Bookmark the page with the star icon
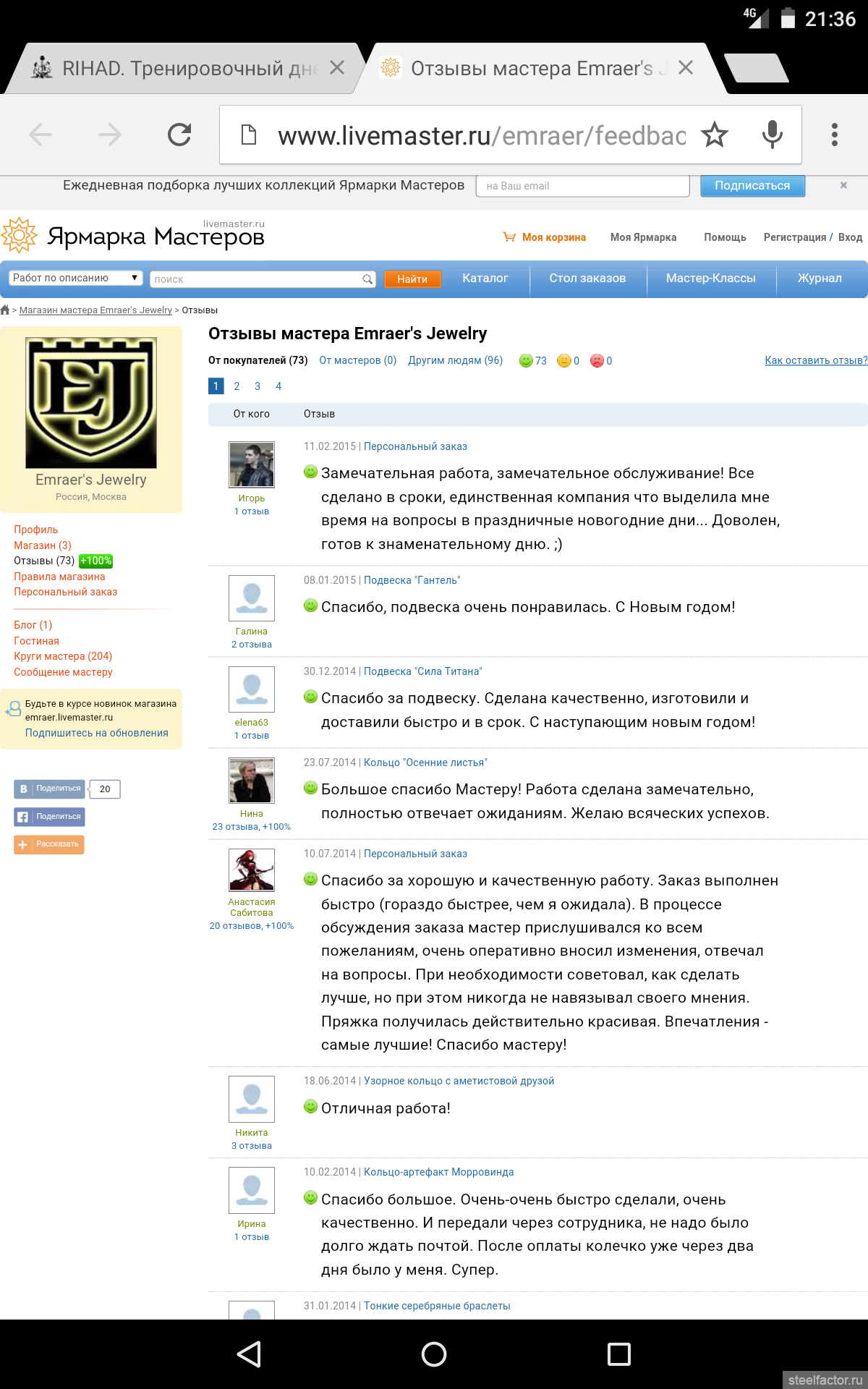868x1389 pixels. [x=714, y=135]
